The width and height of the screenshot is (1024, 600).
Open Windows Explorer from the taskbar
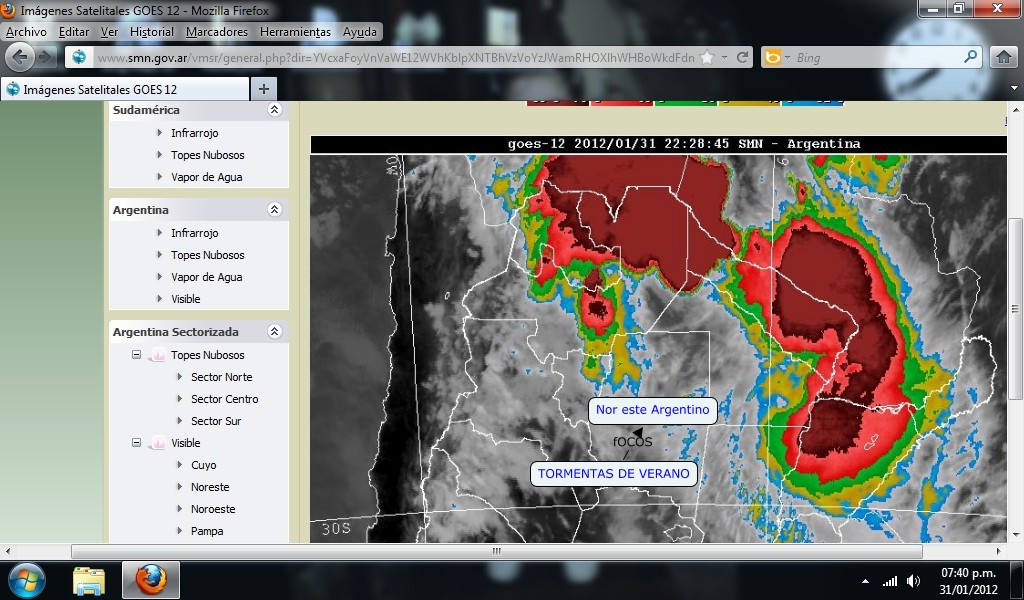[89, 579]
